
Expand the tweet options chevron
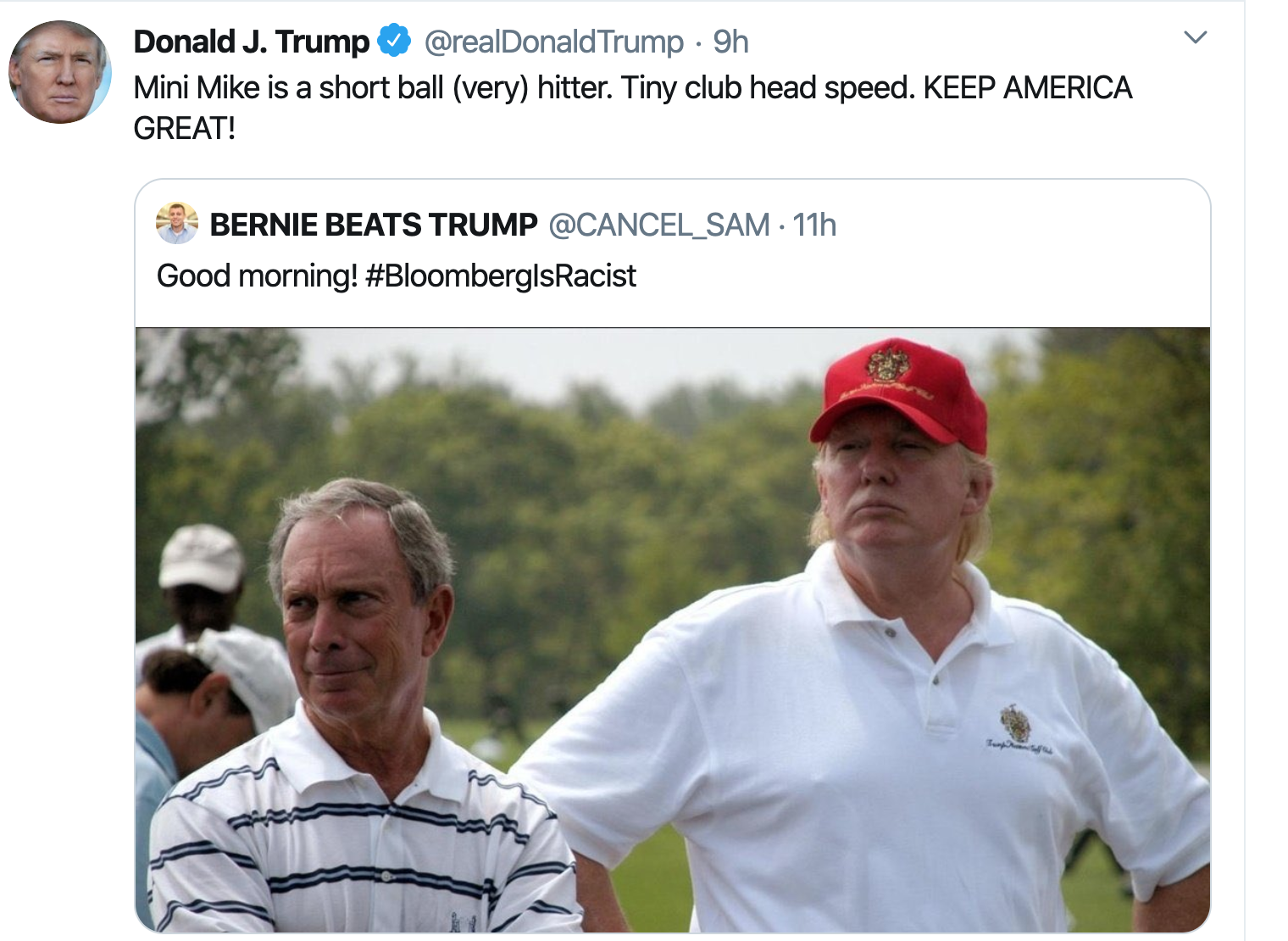(x=1195, y=37)
